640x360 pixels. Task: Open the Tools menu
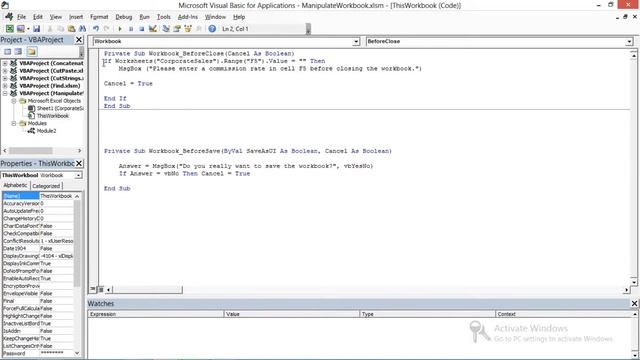tap(164, 17)
